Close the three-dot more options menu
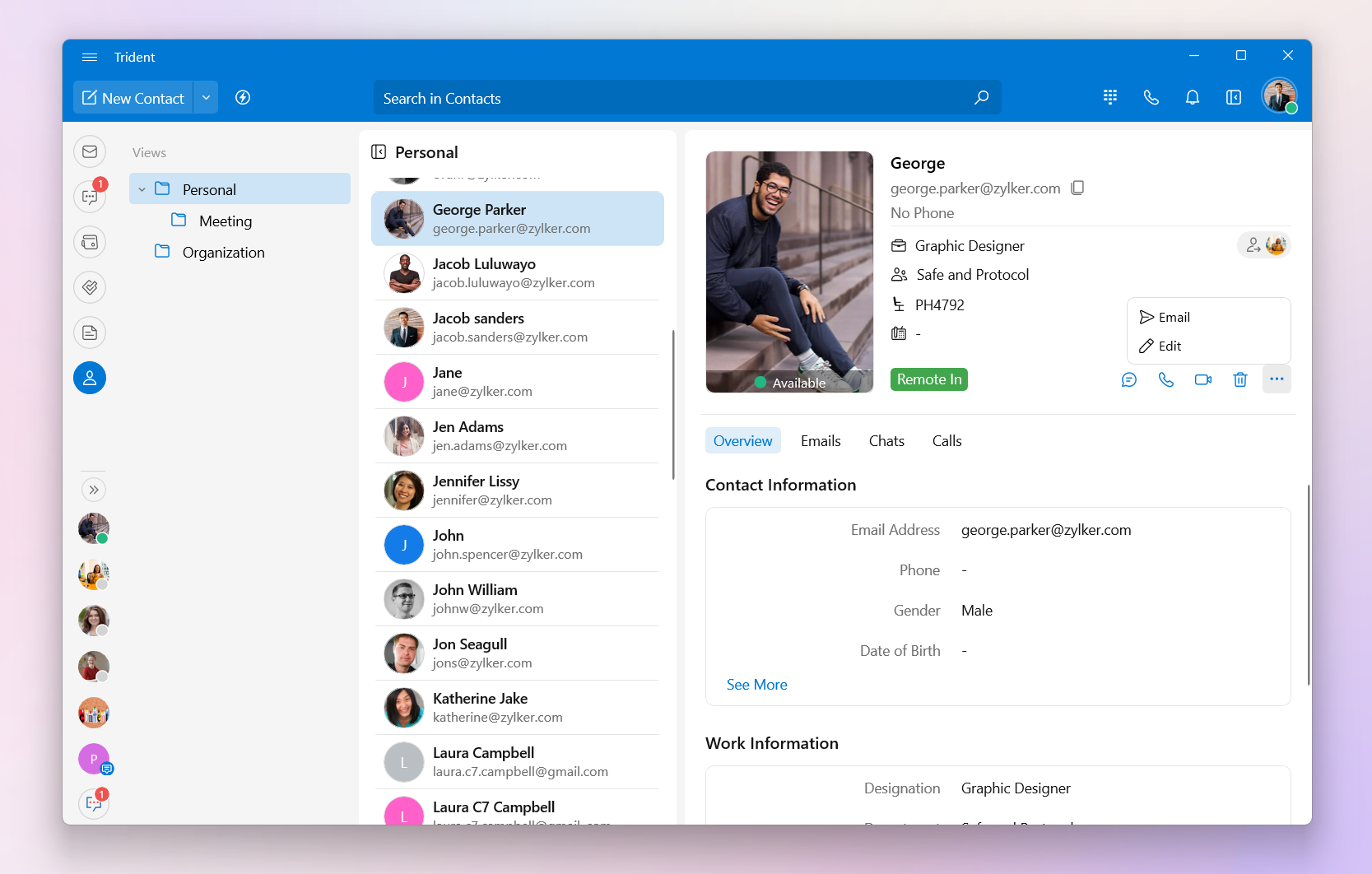The height and width of the screenshot is (874, 1372). 1277,379
